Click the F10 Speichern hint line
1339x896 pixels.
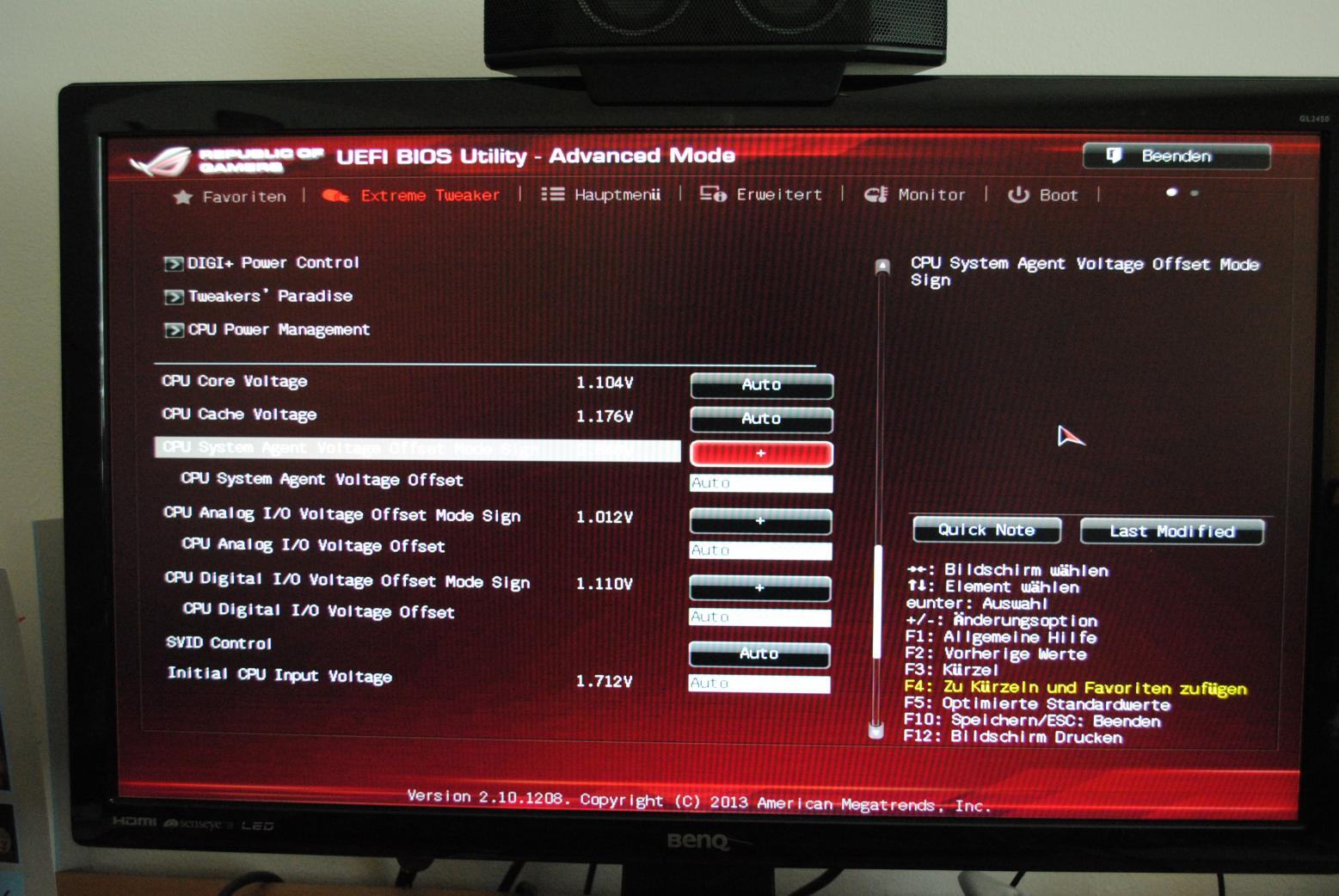(1033, 721)
